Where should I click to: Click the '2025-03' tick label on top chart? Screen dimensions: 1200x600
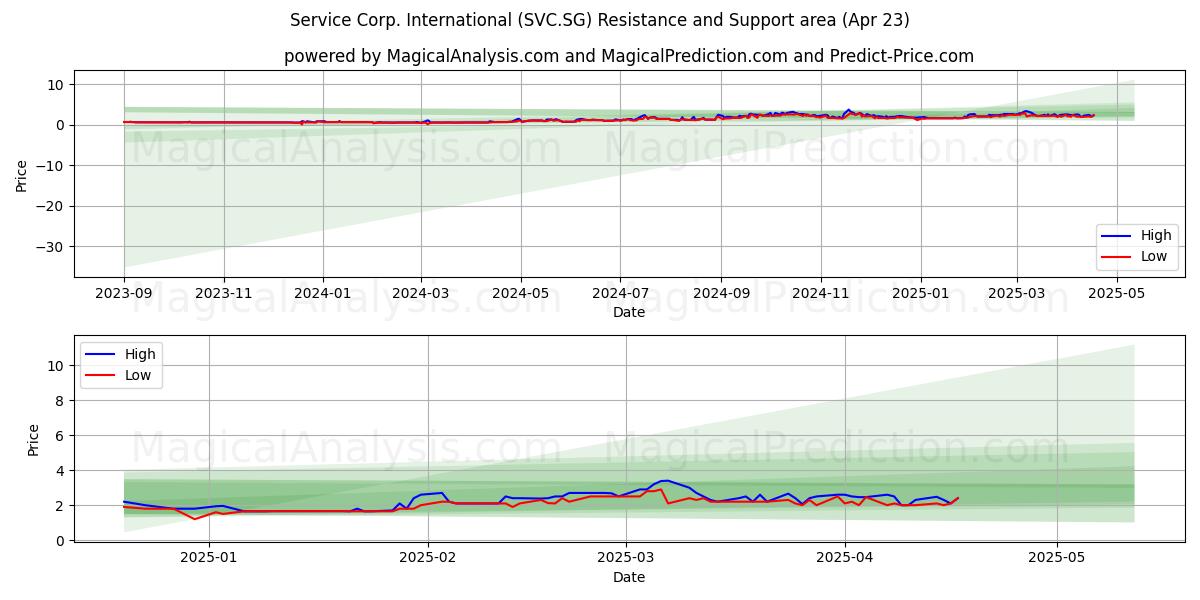(x=1017, y=294)
